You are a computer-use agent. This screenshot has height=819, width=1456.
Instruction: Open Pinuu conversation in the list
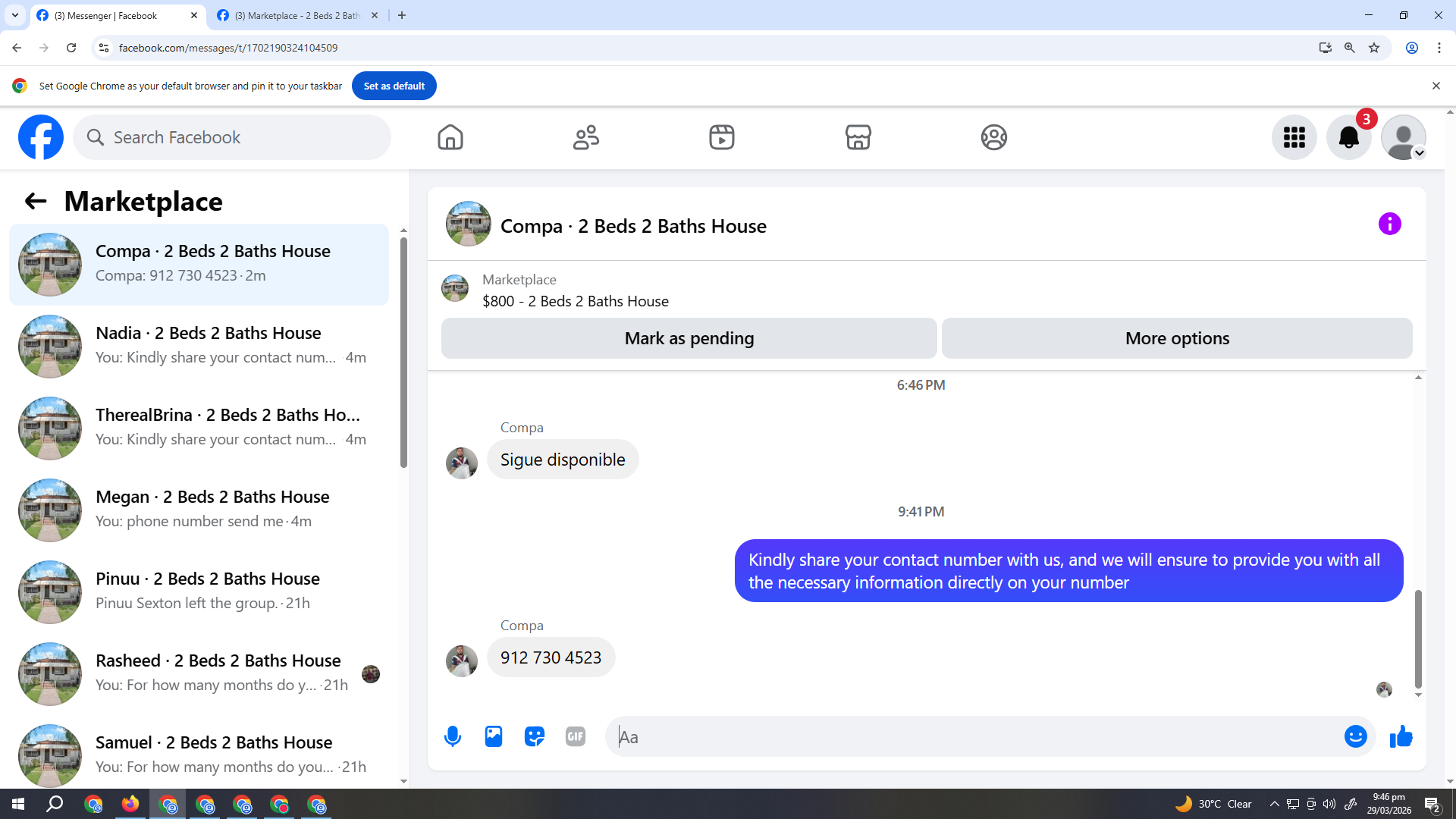[x=199, y=591]
